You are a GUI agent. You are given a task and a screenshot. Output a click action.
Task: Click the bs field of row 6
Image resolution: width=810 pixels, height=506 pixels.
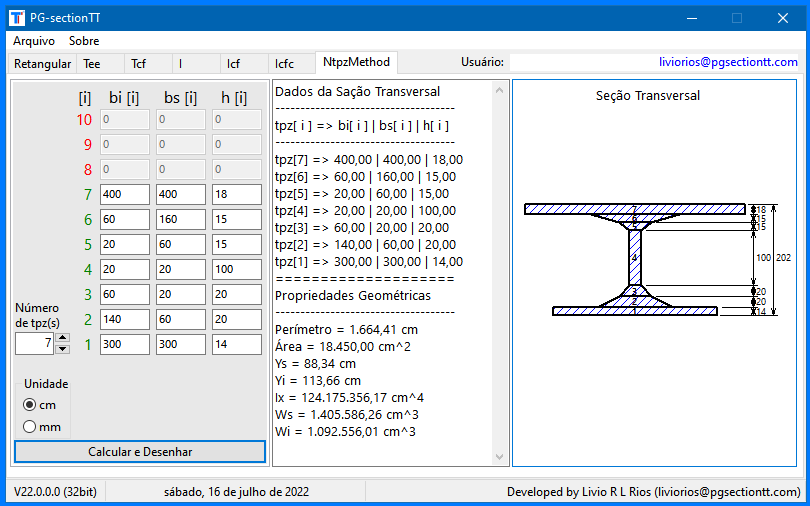point(181,219)
